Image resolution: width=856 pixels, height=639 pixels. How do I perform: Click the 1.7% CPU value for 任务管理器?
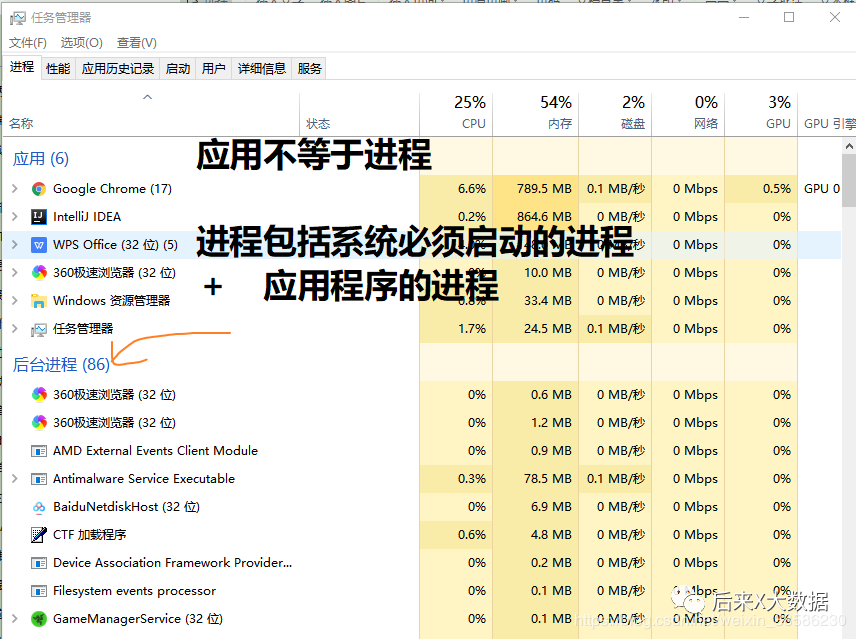point(472,329)
